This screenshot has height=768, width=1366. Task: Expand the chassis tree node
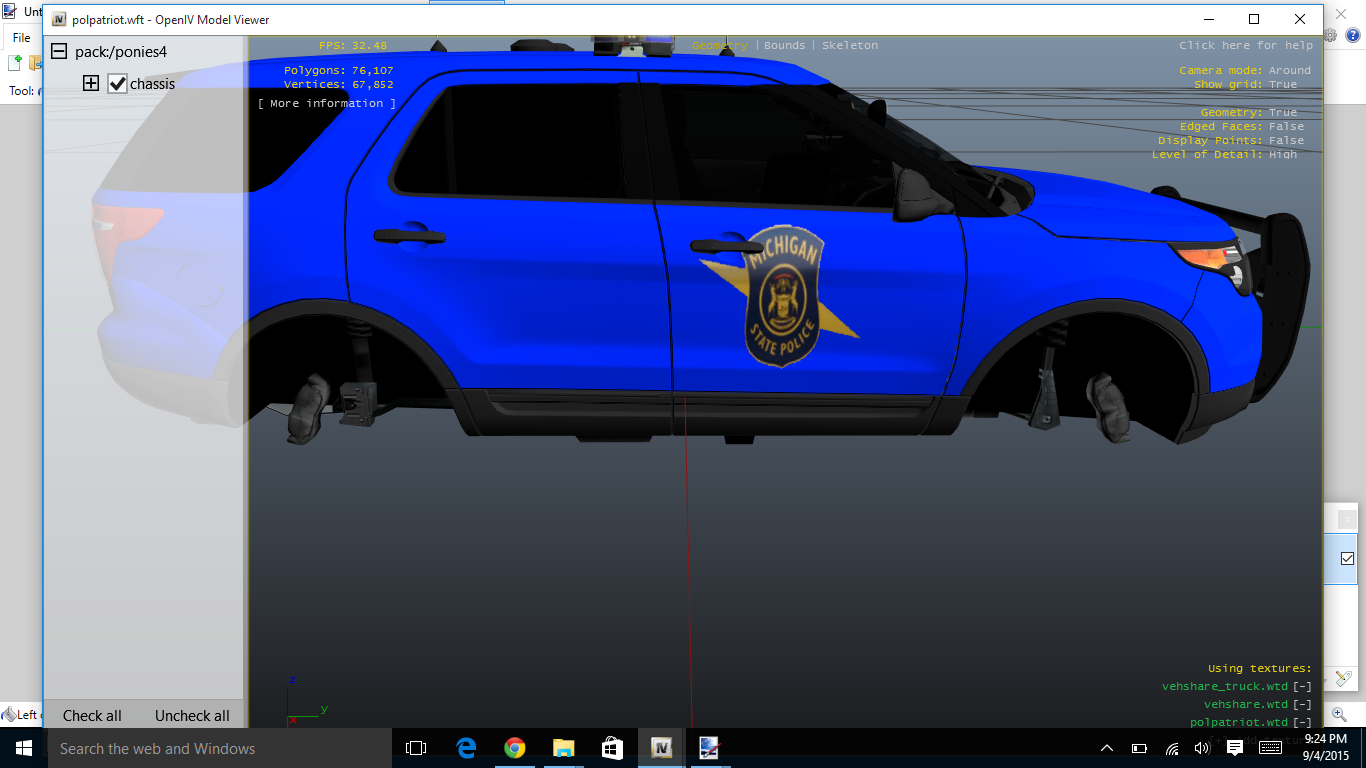(91, 84)
